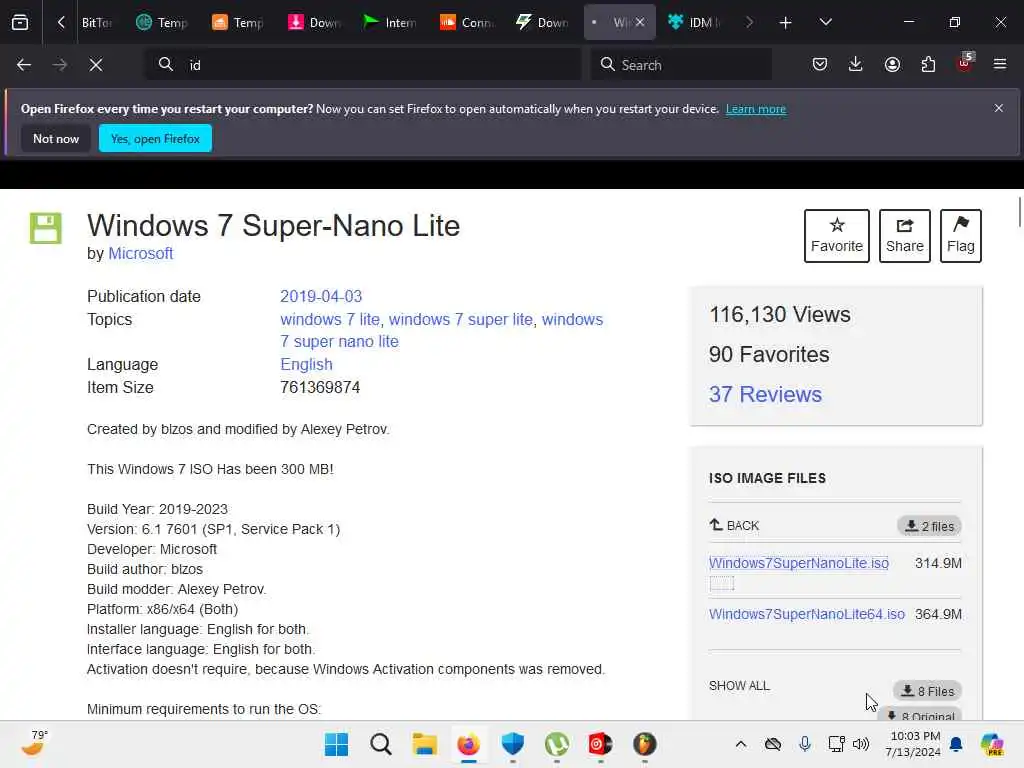Download the 2 files bundle
Image resolution: width=1024 pixels, height=768 pixels.
[929, 526]
